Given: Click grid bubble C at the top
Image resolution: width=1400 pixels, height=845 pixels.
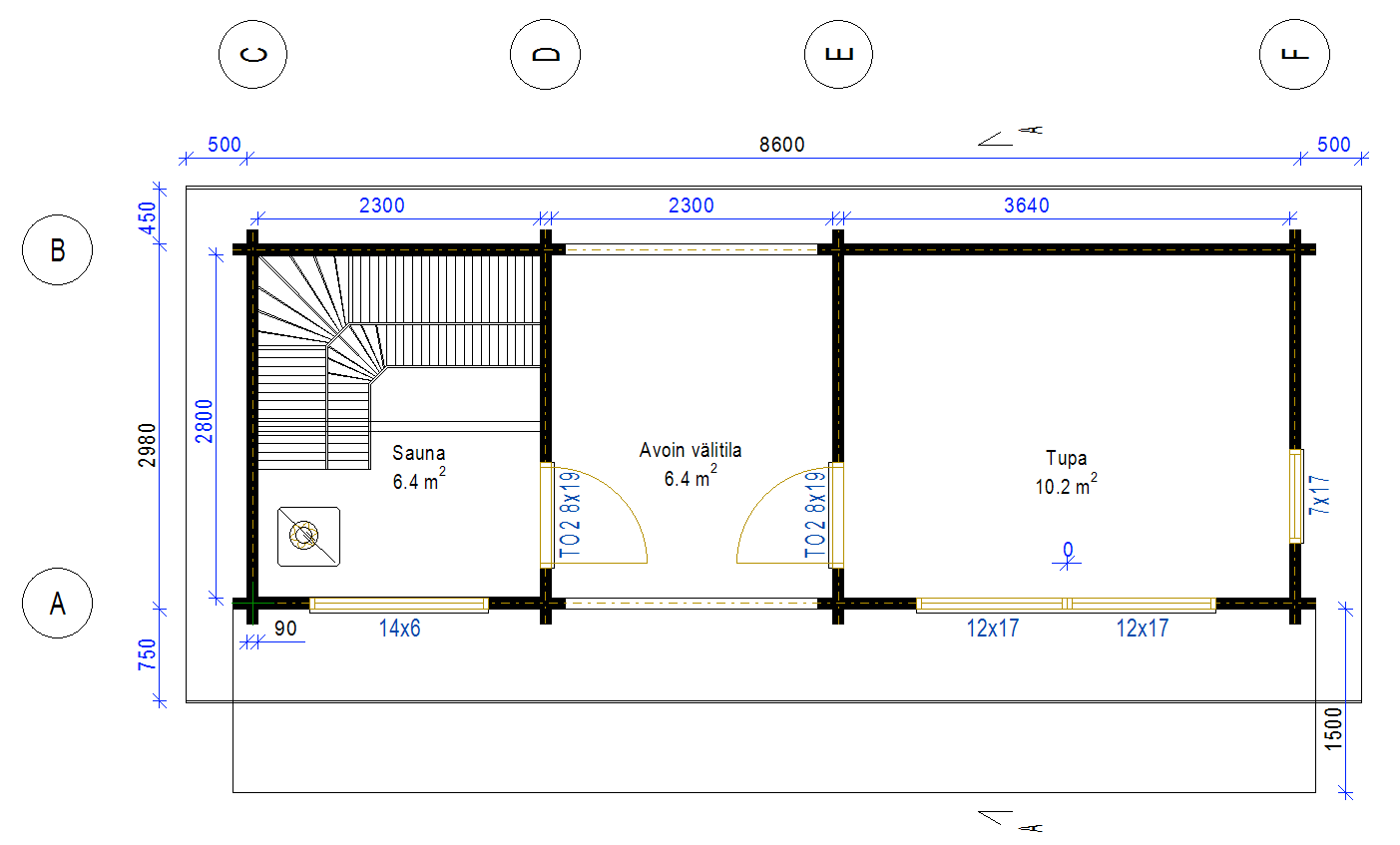Looking at the screenshot, I should point(252,54).
